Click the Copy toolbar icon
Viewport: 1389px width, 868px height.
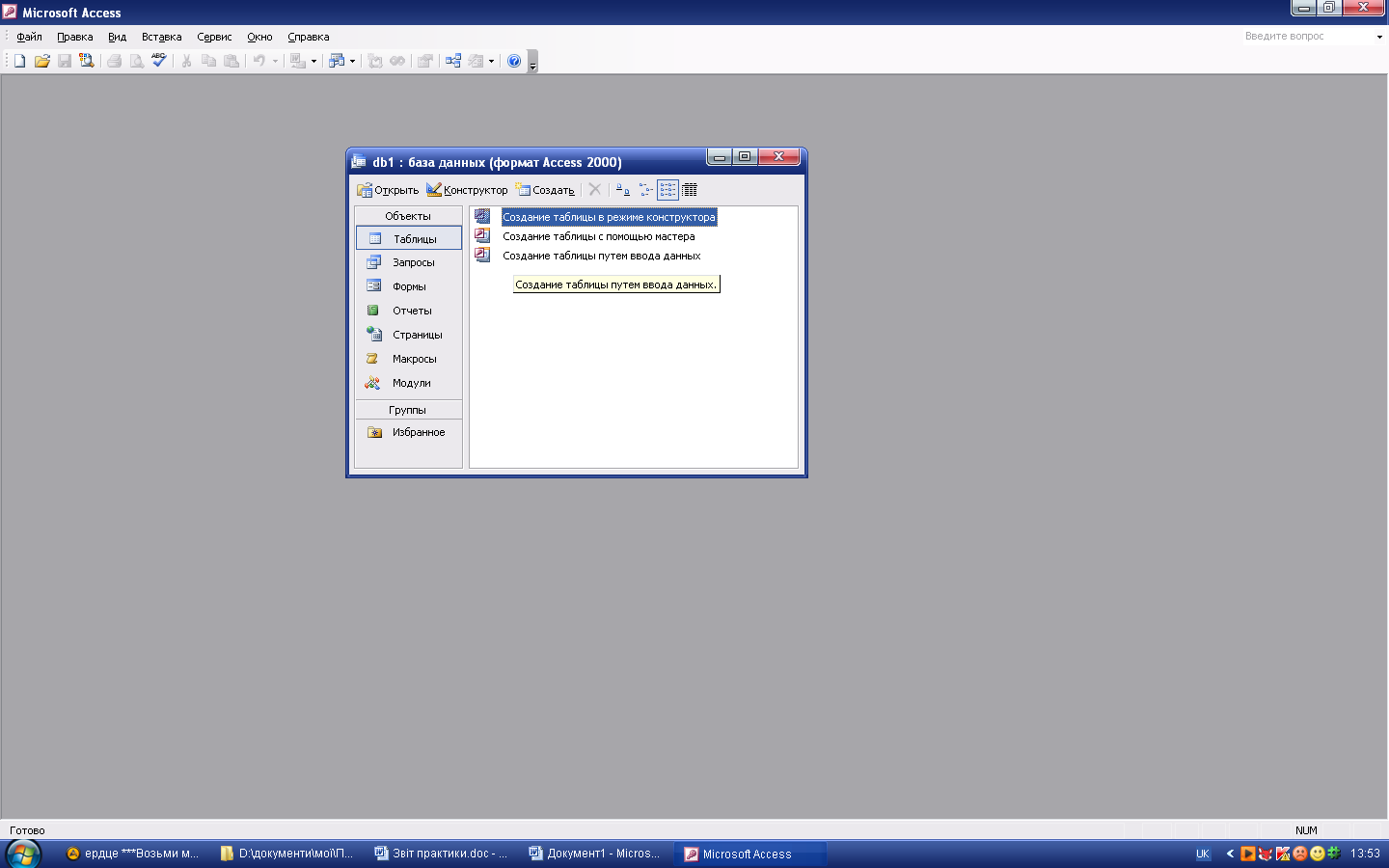tap(208, 61)
